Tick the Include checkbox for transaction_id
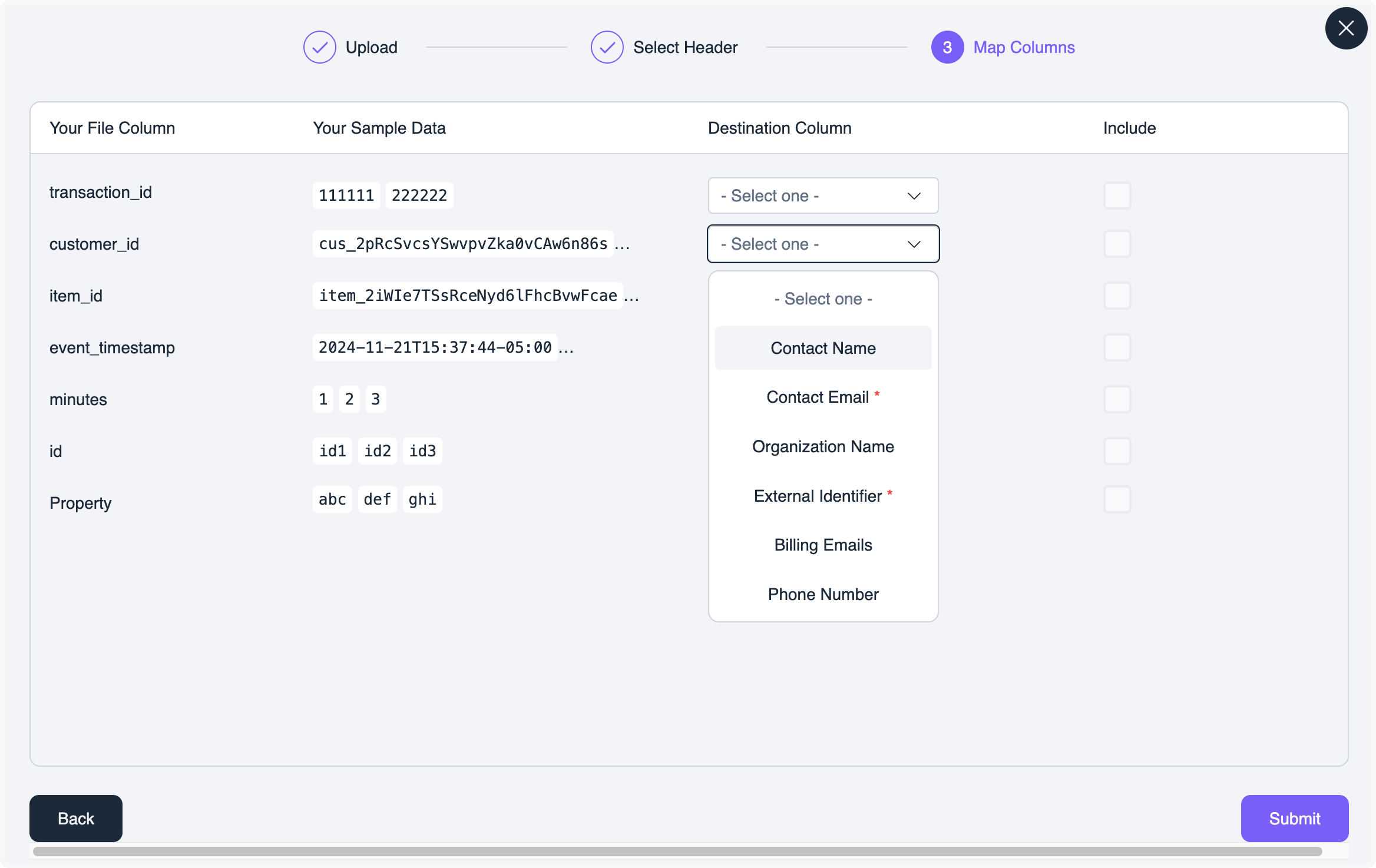The height and width of the screenshot is (868, 1376). click(1117, 196)
